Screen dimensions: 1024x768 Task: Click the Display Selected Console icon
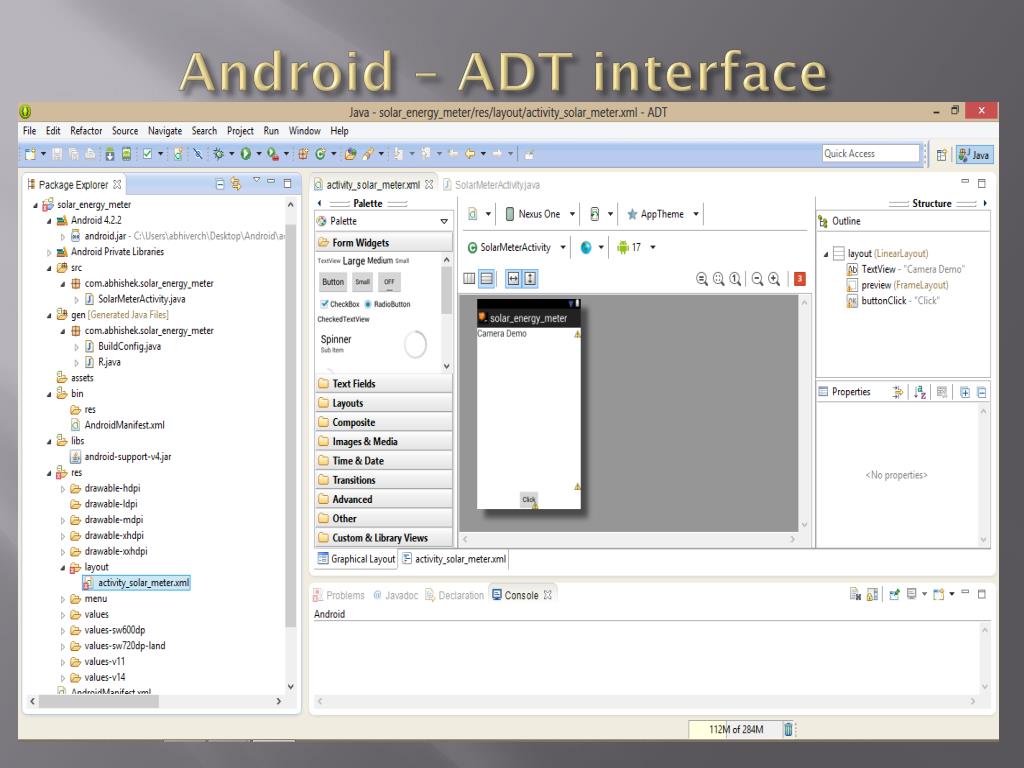pos(912,594)
